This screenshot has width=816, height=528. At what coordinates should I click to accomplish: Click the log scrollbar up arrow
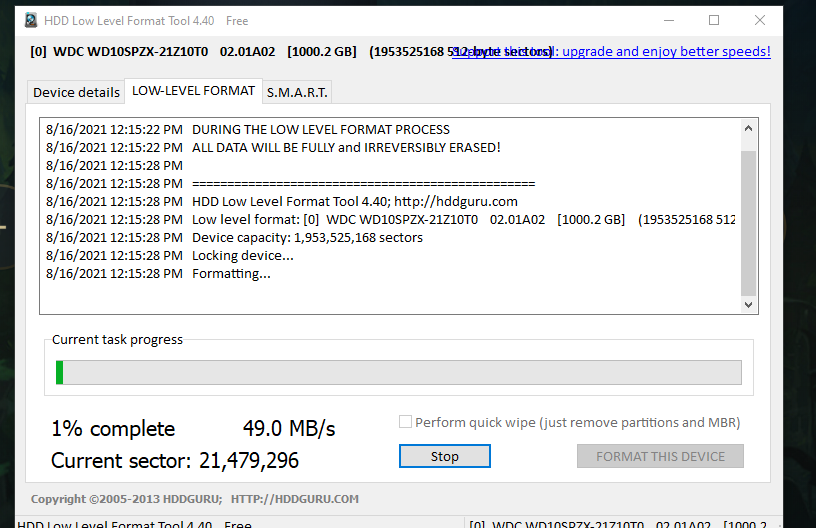748,128
